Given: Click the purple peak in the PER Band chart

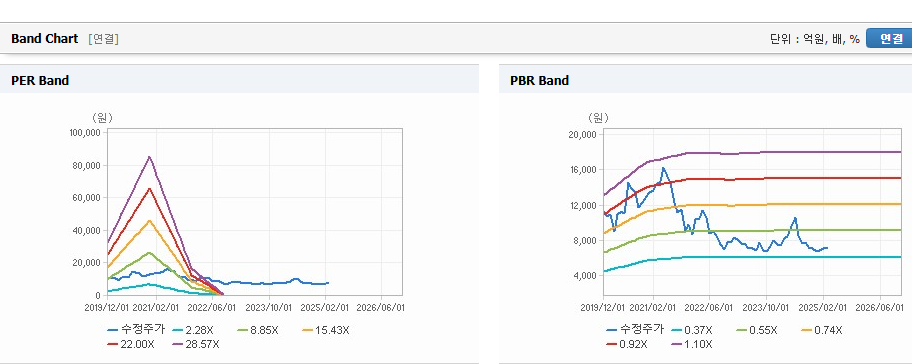Looking at the screenshot, I should (149, 157).
